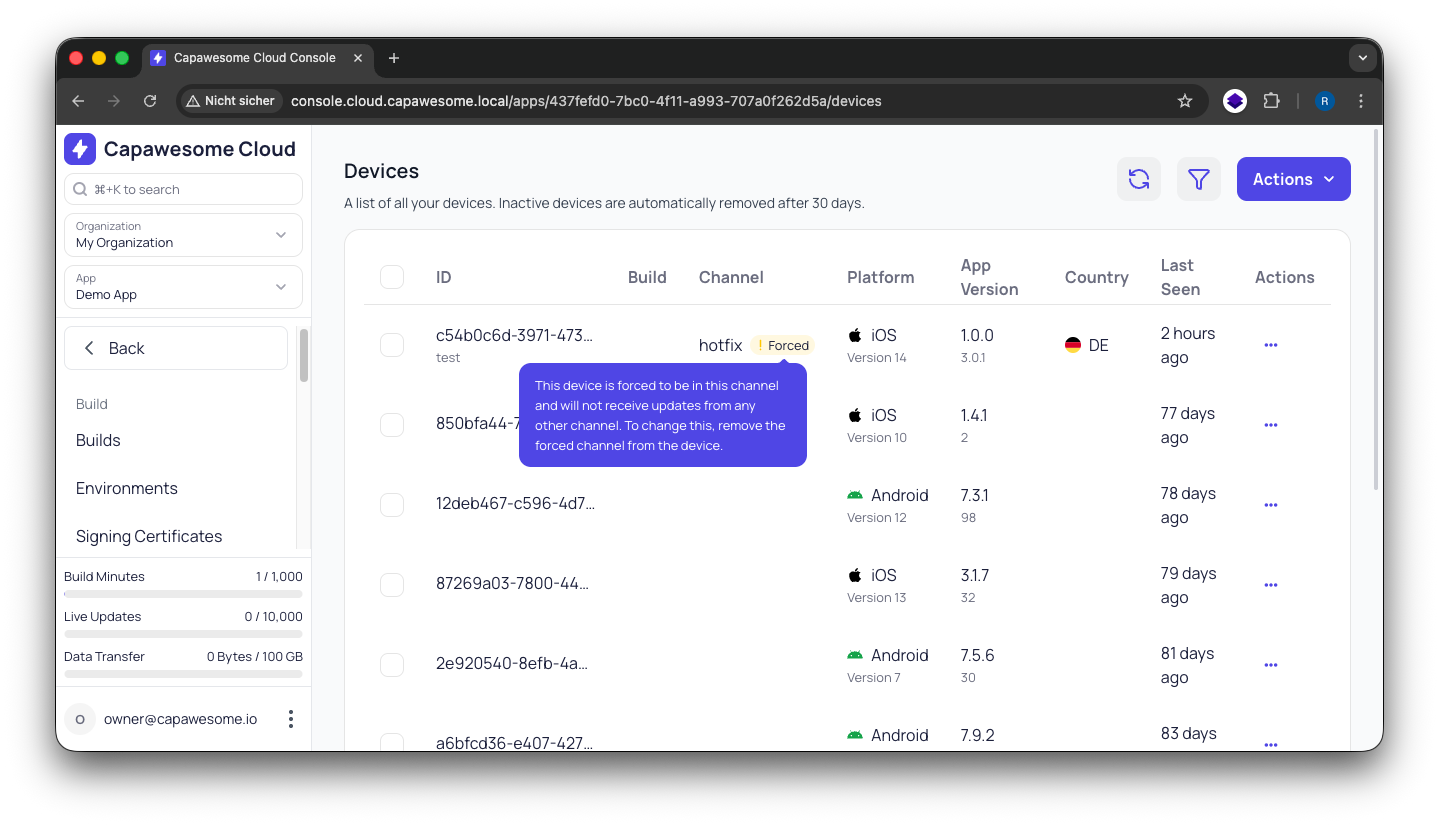Click the Android icon on the 12deb467 device row
1439x825 pixels.
tap(855, 494)
